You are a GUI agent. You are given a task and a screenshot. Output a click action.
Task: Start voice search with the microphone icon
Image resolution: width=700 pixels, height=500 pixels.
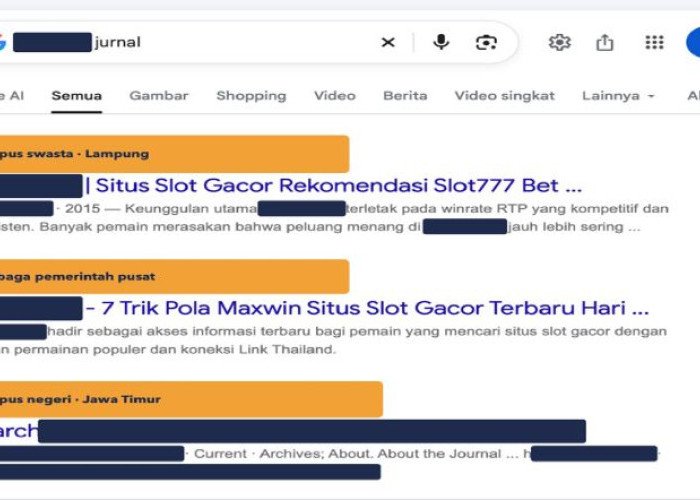441,42
